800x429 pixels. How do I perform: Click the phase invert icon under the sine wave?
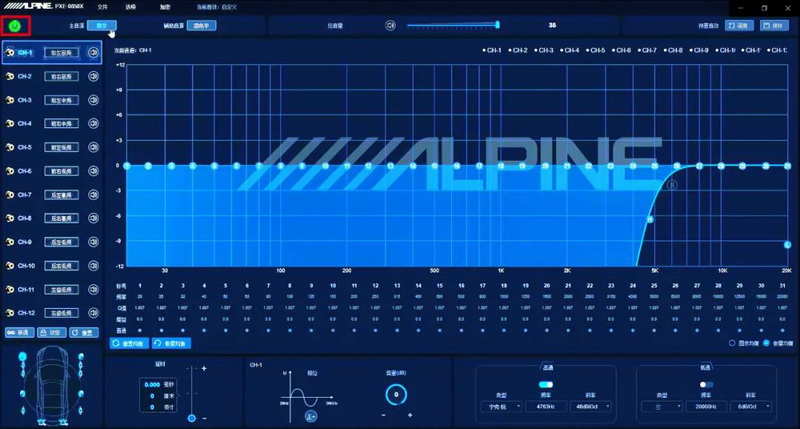click(x=311, y=416)
